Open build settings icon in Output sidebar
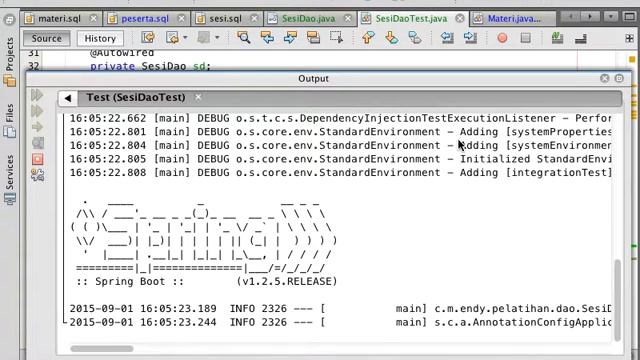The height and width of the screenshot is (360, 640). pyautogui.click(x=38, y=175)
